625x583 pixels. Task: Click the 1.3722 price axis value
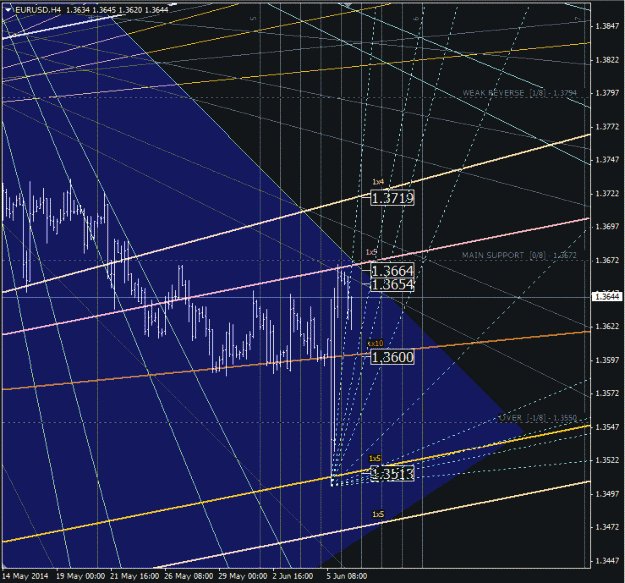coord(607,194)
